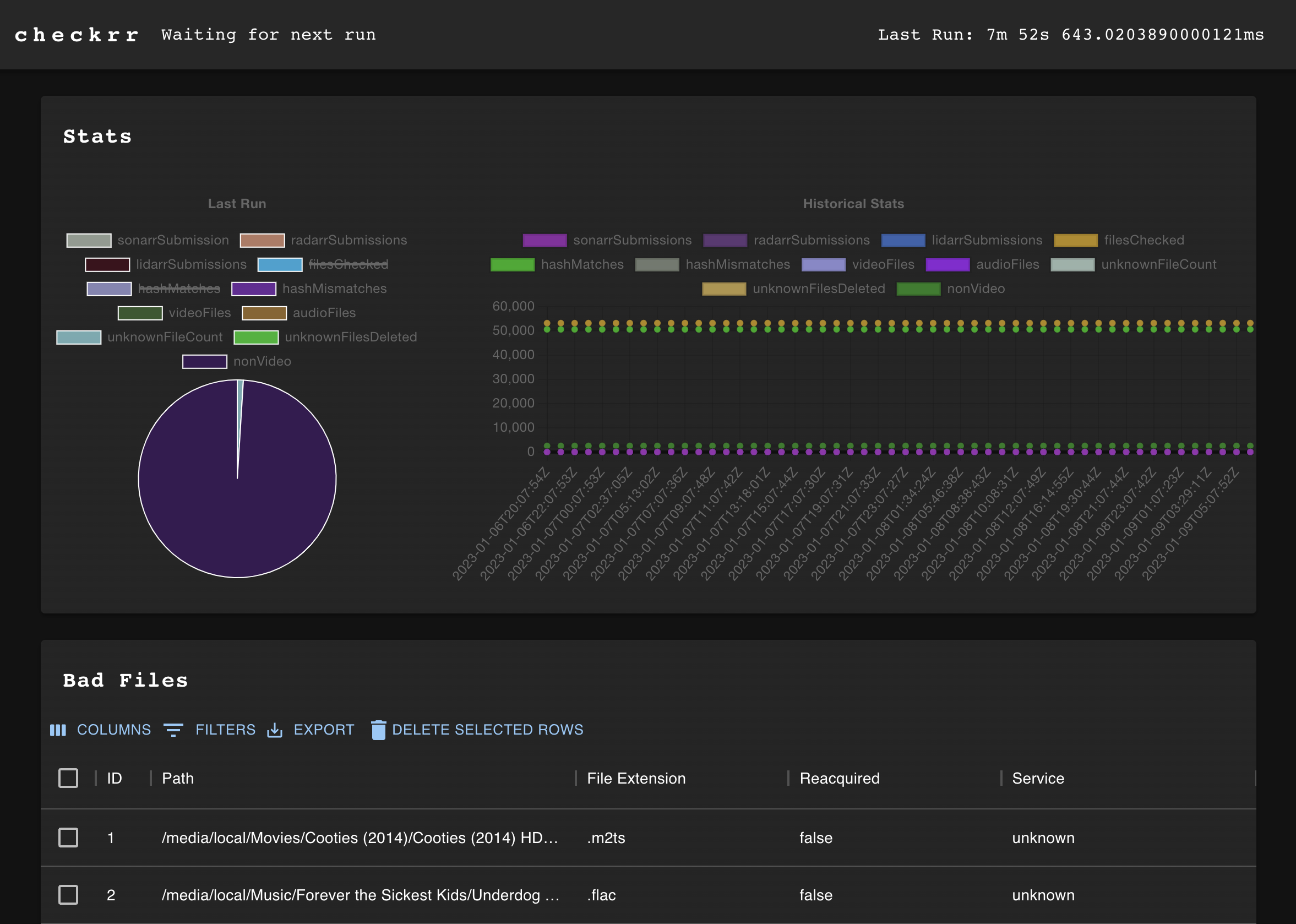Select the checkbox for row ID 1
The height and width of the screenshot is (924, 1296).
[68, 838]
